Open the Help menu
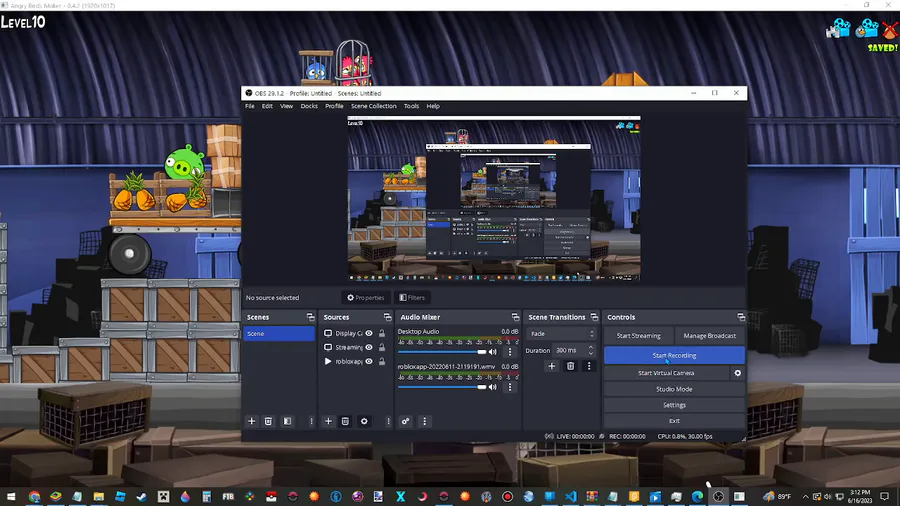 pyautogui.click(x=433, y=106)
